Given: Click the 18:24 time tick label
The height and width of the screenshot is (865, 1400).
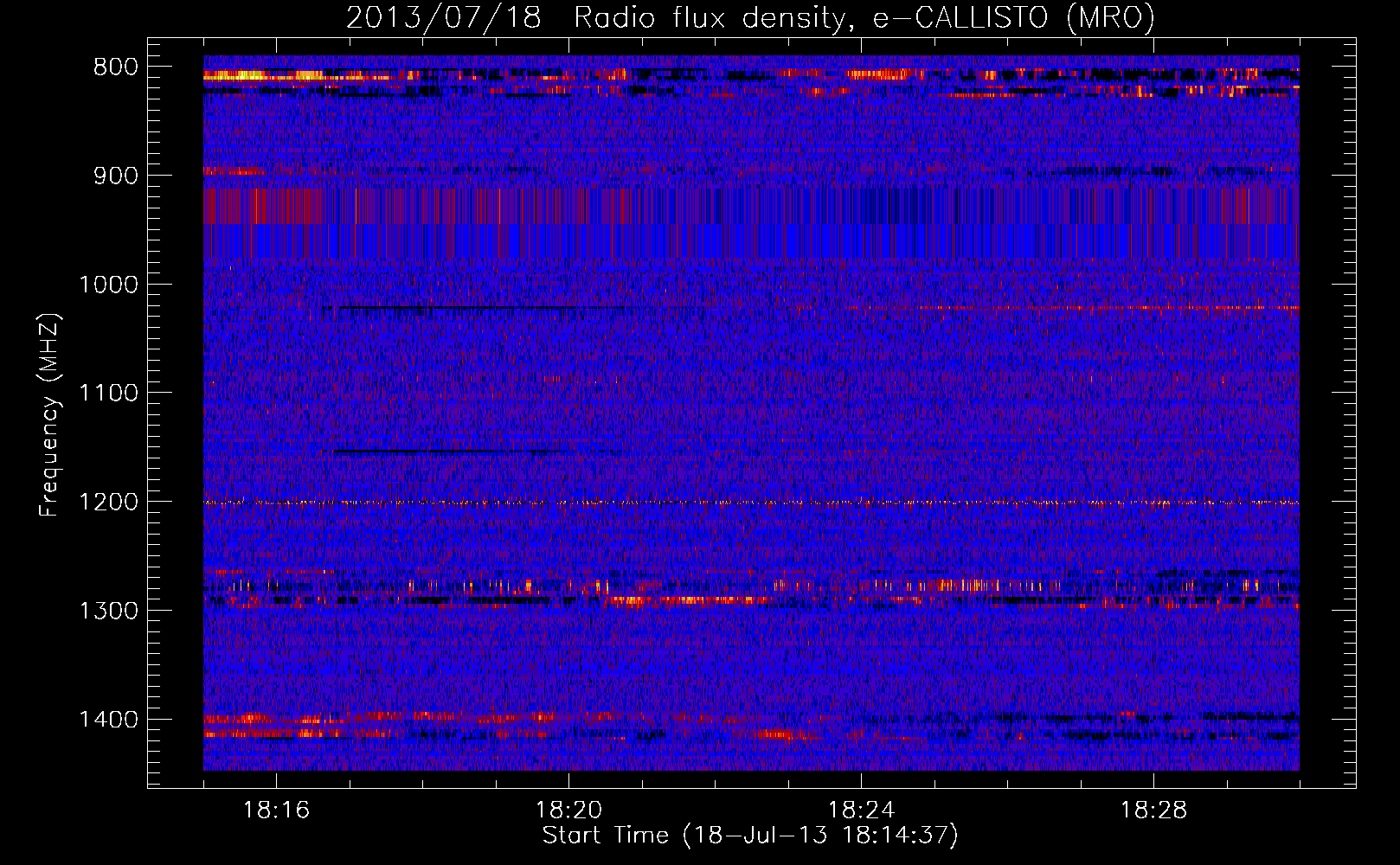Looking at the screenshot, I should click(x=862, y=811).
